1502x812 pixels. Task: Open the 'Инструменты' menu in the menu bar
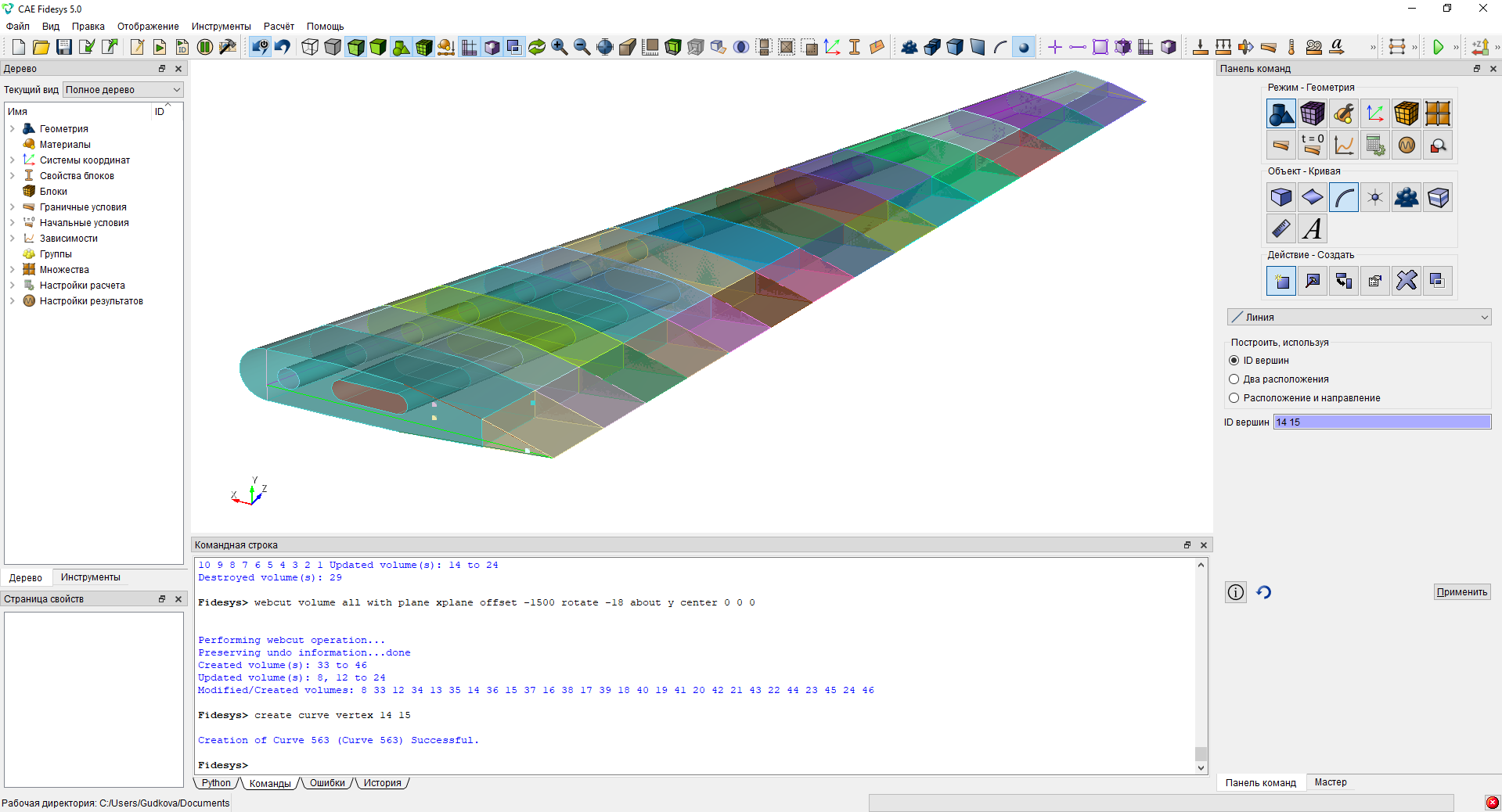(221, 27)
